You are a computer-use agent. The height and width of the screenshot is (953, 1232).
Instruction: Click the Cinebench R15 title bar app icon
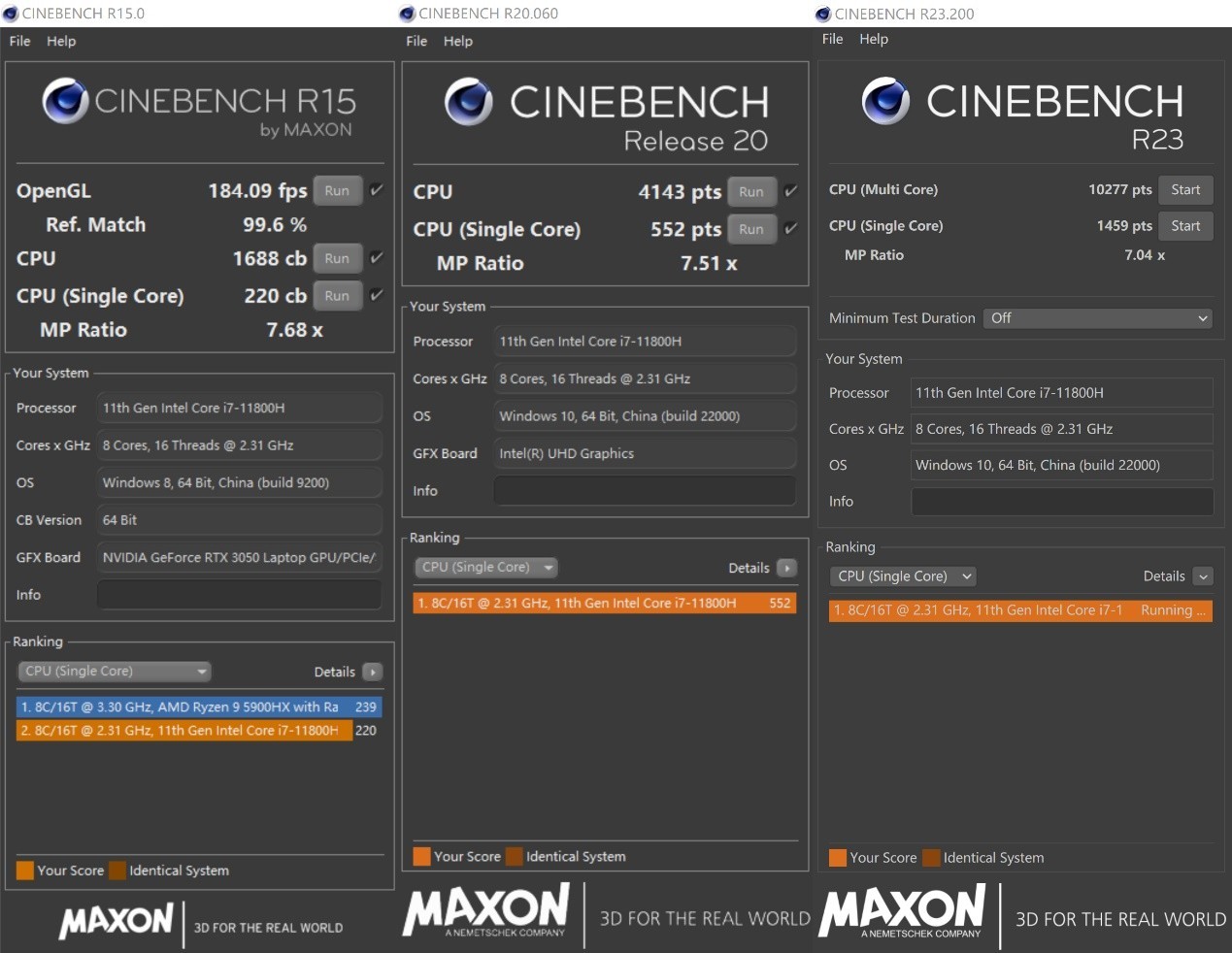(x=11, y=14)
